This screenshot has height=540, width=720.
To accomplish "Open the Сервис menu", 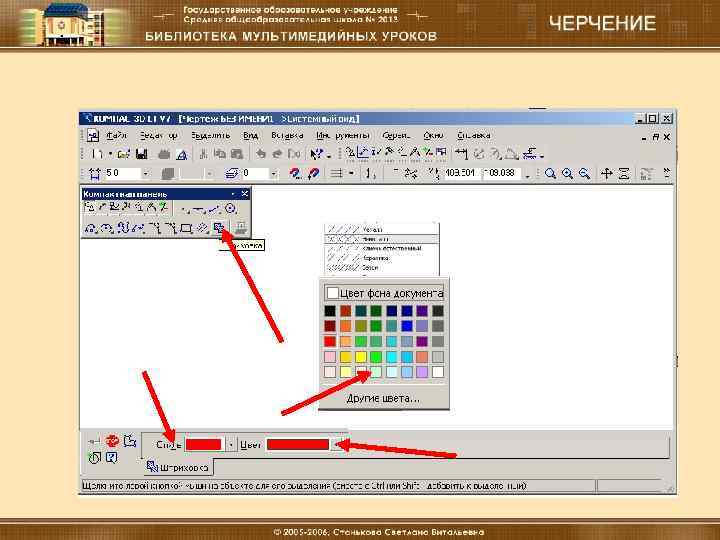I will click(396, 135).
